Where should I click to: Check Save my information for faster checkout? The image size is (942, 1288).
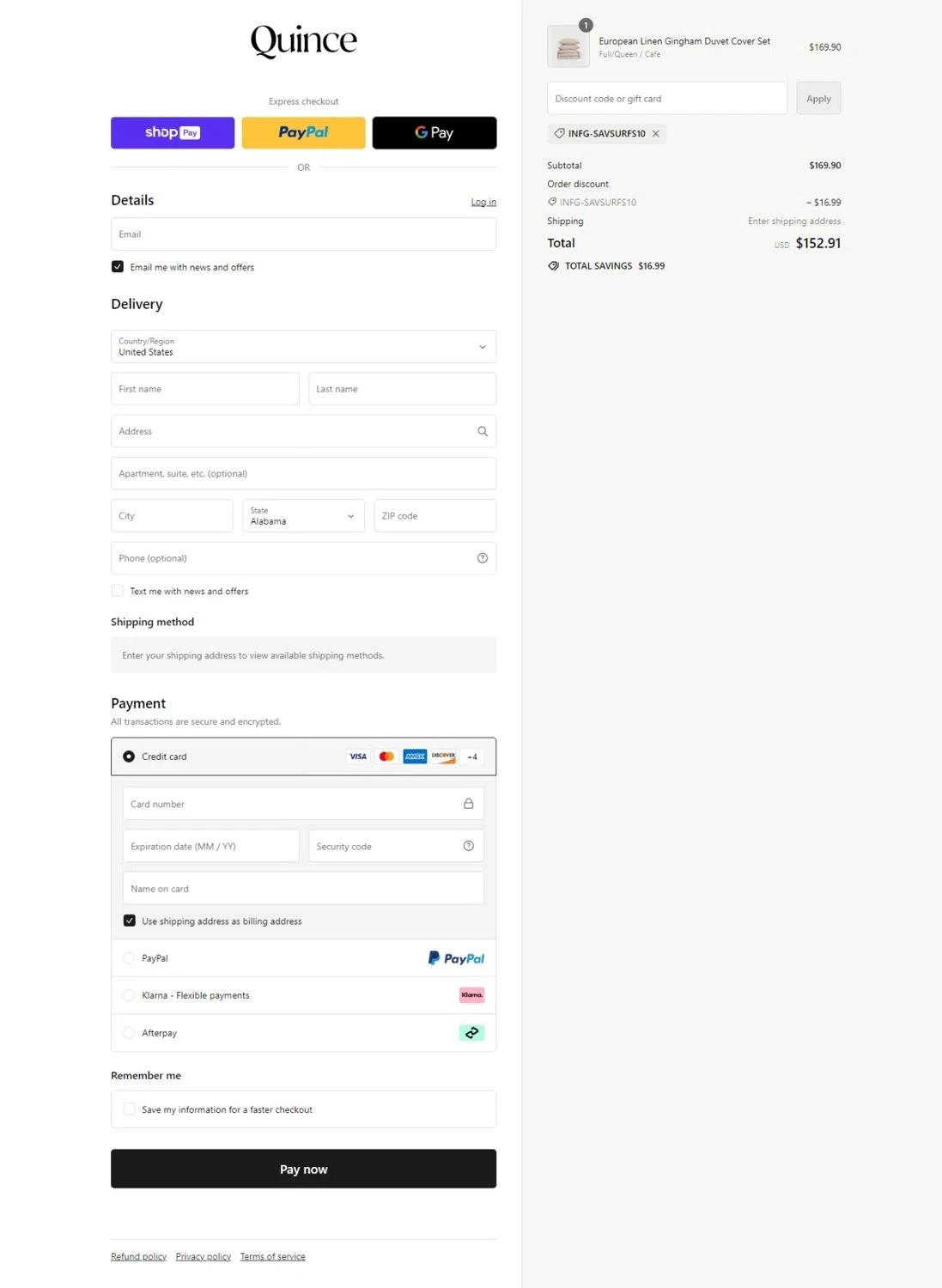[130, 1109]
